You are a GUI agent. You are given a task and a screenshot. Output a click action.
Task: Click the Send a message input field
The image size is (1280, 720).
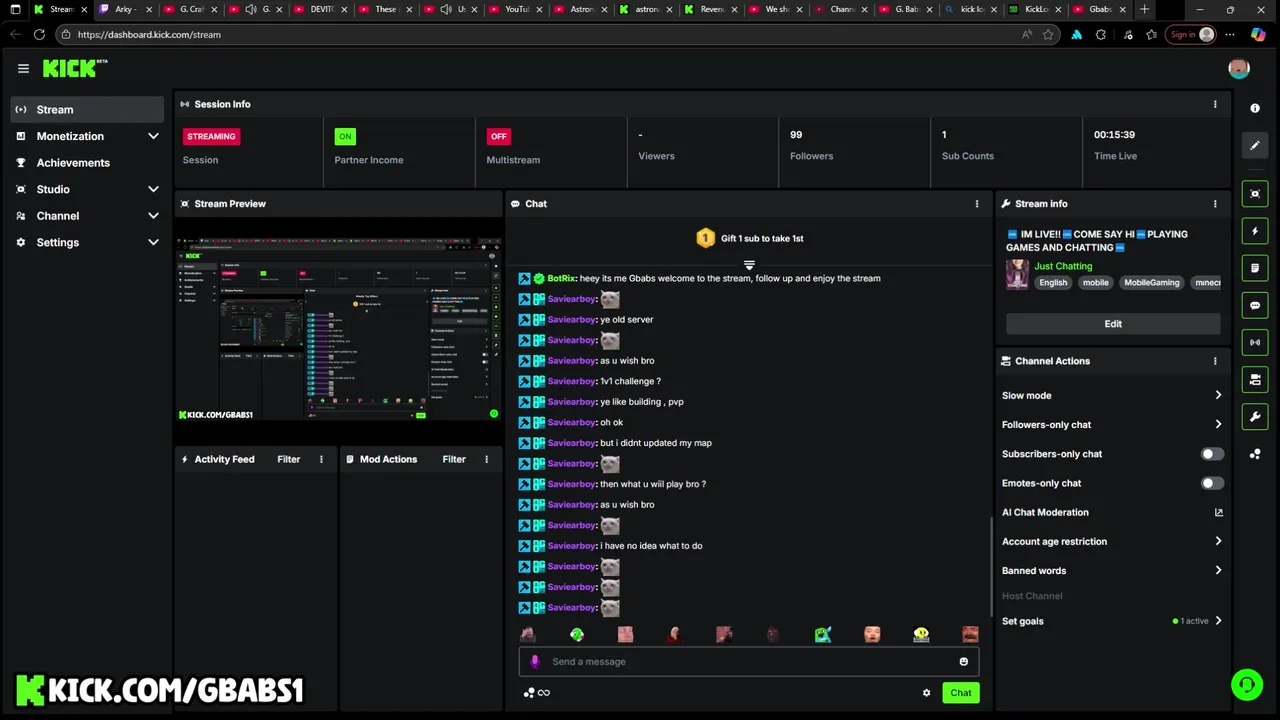[748, 661]
